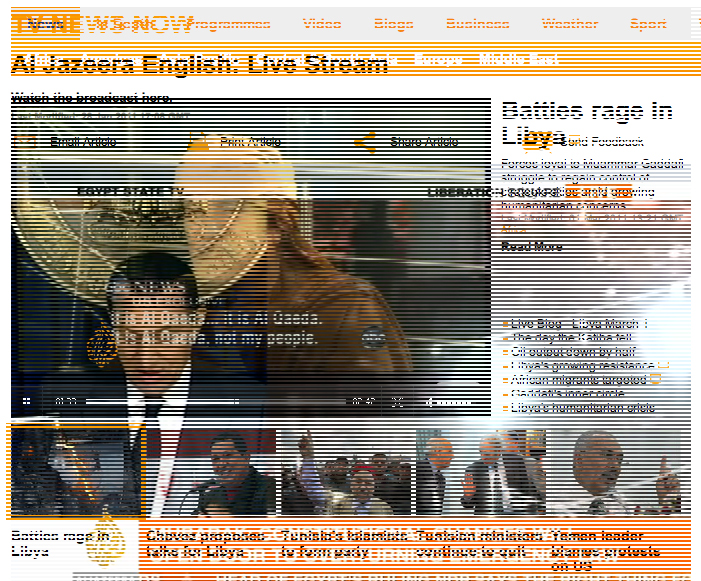Open Gaddafi's inner circle link

(x=567, y=393)
